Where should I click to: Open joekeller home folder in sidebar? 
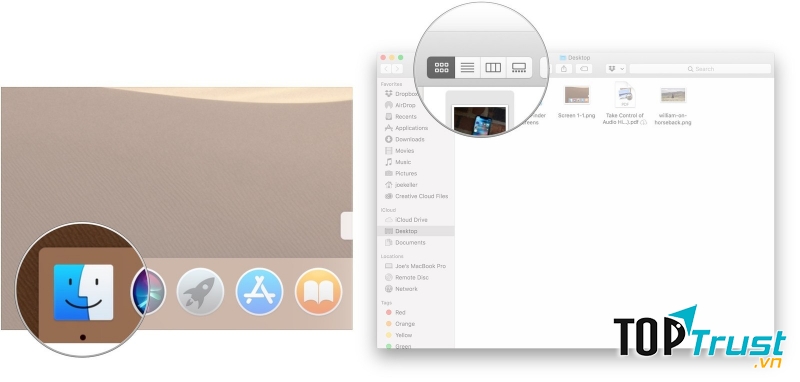pyautogui.click(x=401, y=185)
